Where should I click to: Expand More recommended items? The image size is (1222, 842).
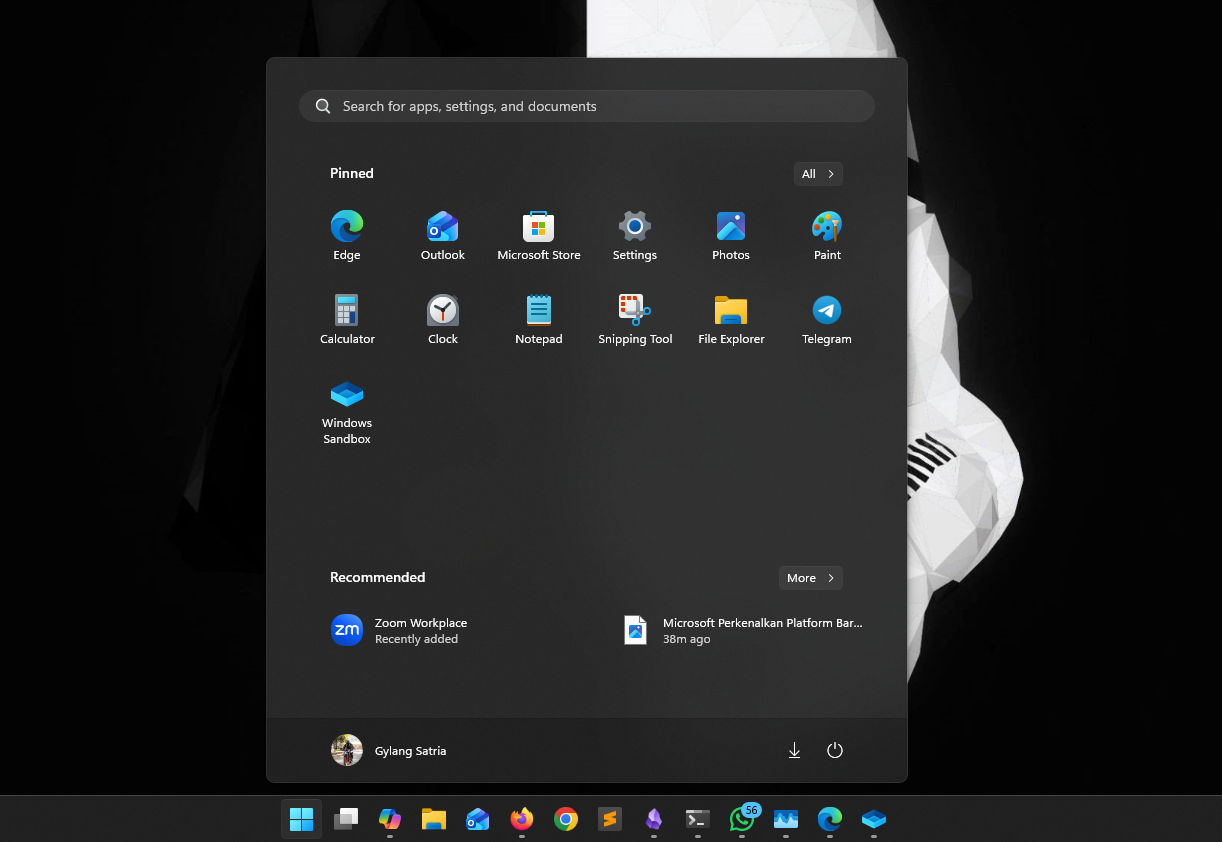click(x=810, y=578)
